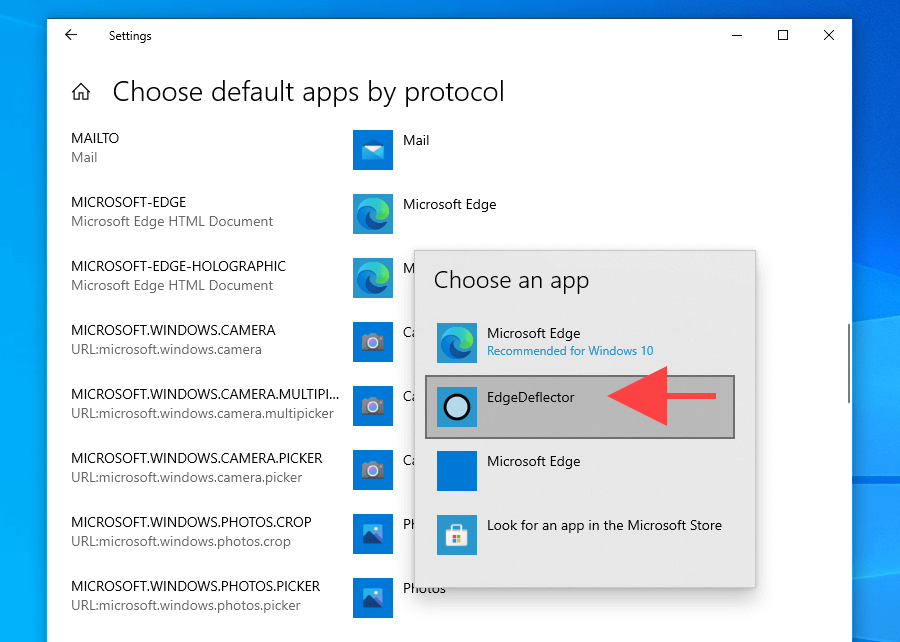
Task: Click Photos icon for PHOTOS.PICKER protocol
Action: tap(373, 598)
